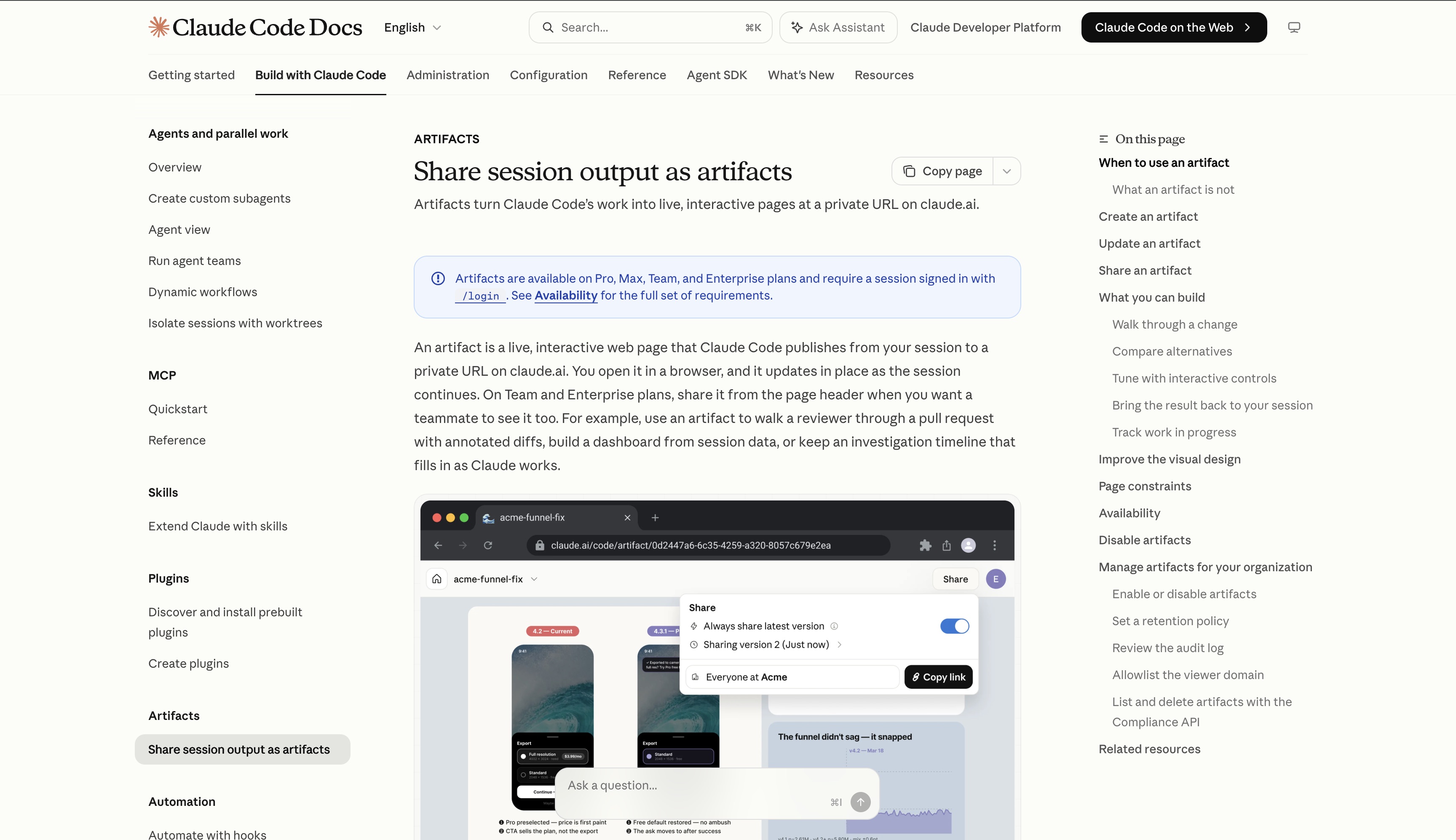1456x840 pixels.
Task: Click the info icon in the availability callout
Action: [x=438, y=278]
